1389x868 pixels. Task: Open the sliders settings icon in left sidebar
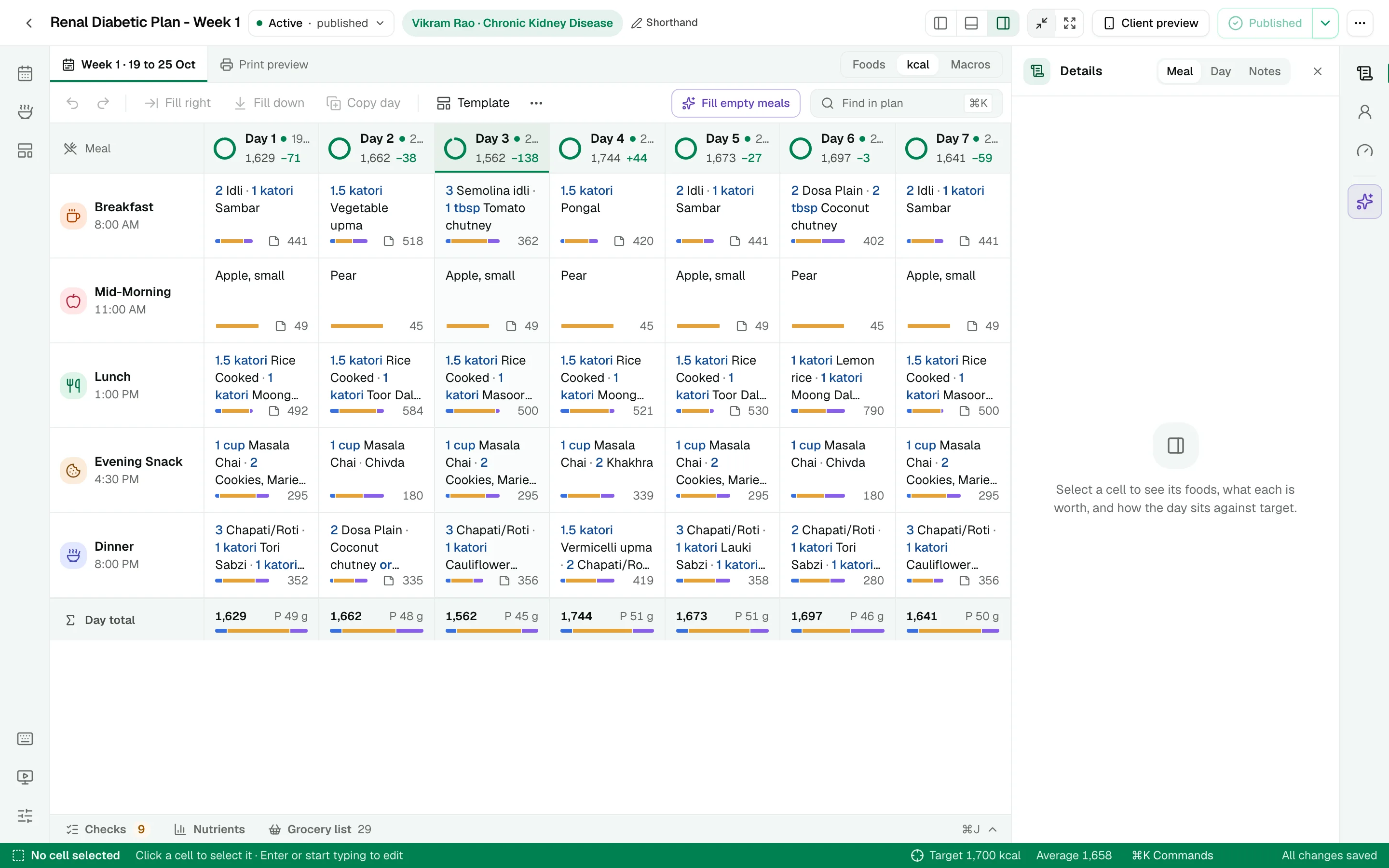click(x=25, y=816)
